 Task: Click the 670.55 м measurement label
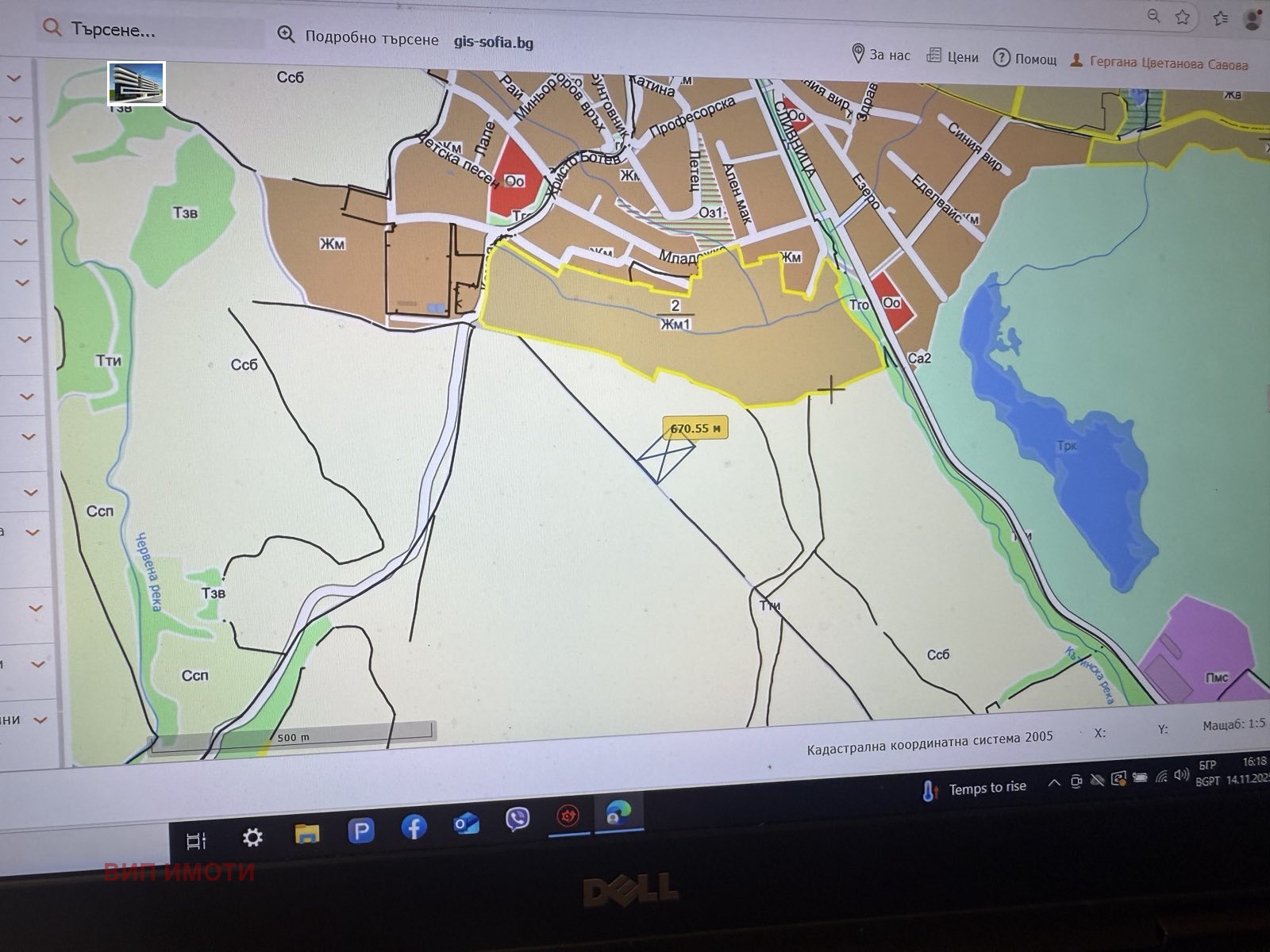(695, 428)
